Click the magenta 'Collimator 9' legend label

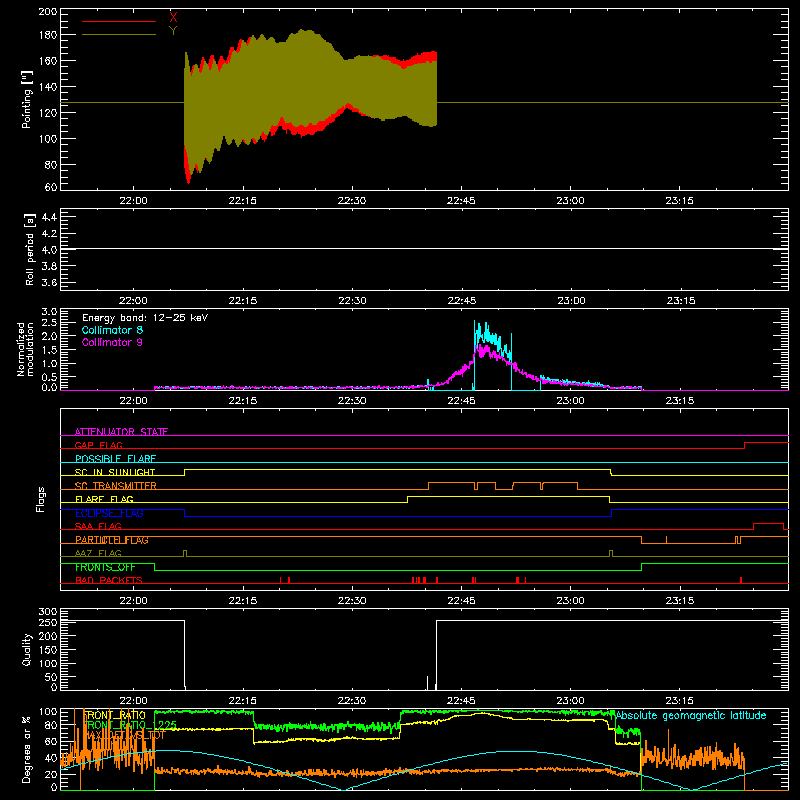112,342
